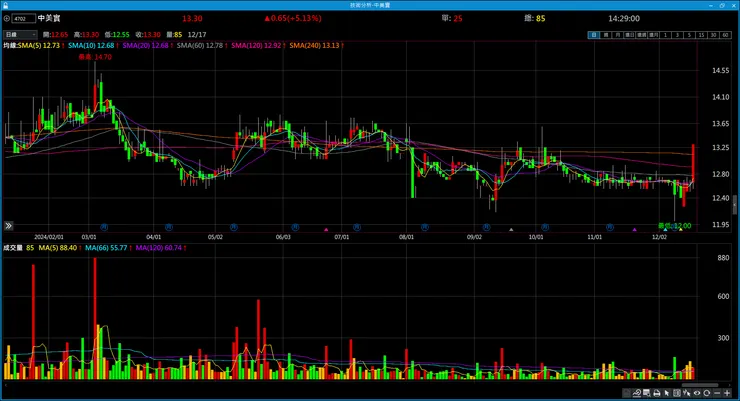Click the 最高 14.70 high price label
The width and height of the screenshot is (740, 401).
95,57
